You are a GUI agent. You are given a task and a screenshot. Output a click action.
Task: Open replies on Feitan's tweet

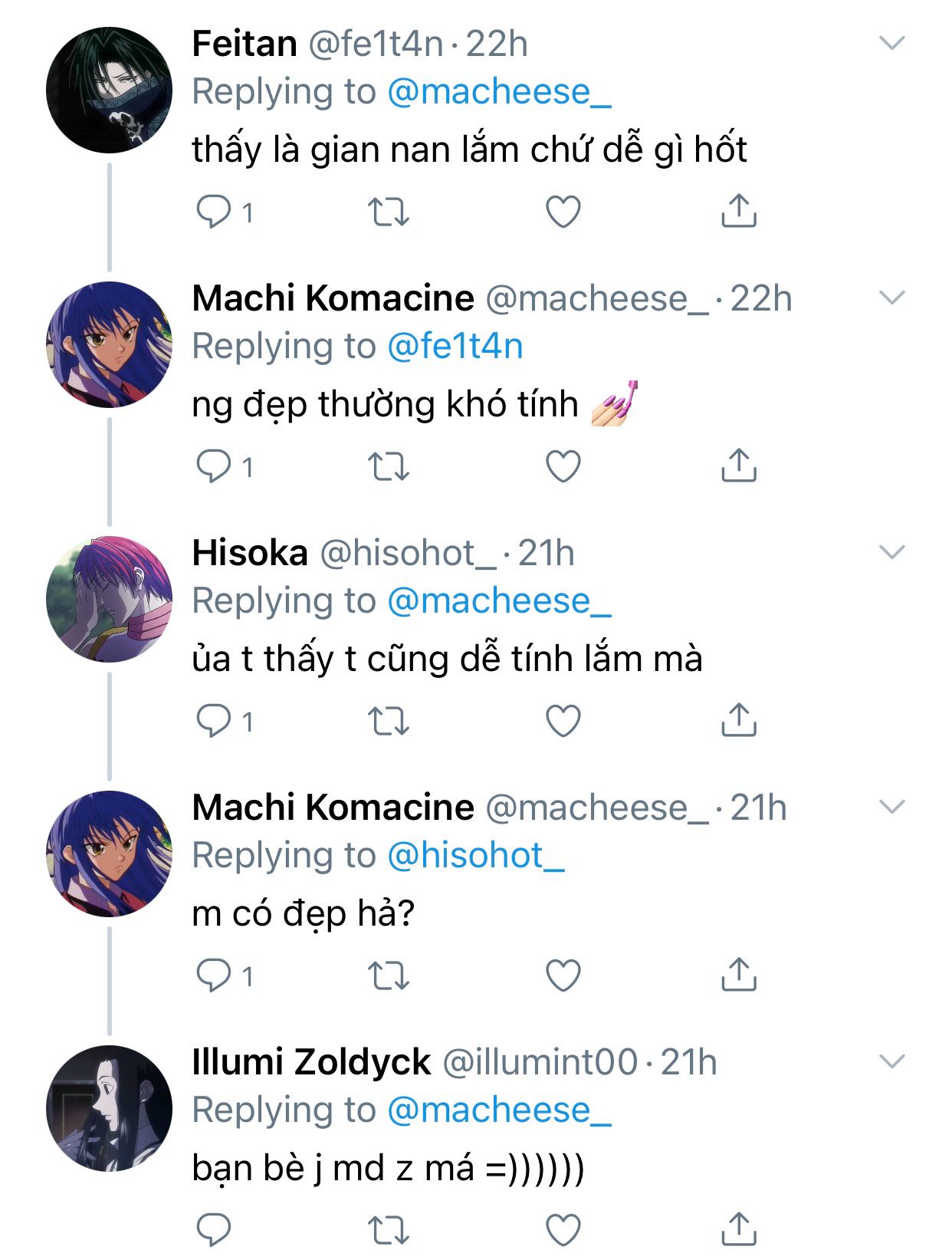pyautogui.click(x=214, y=212)
